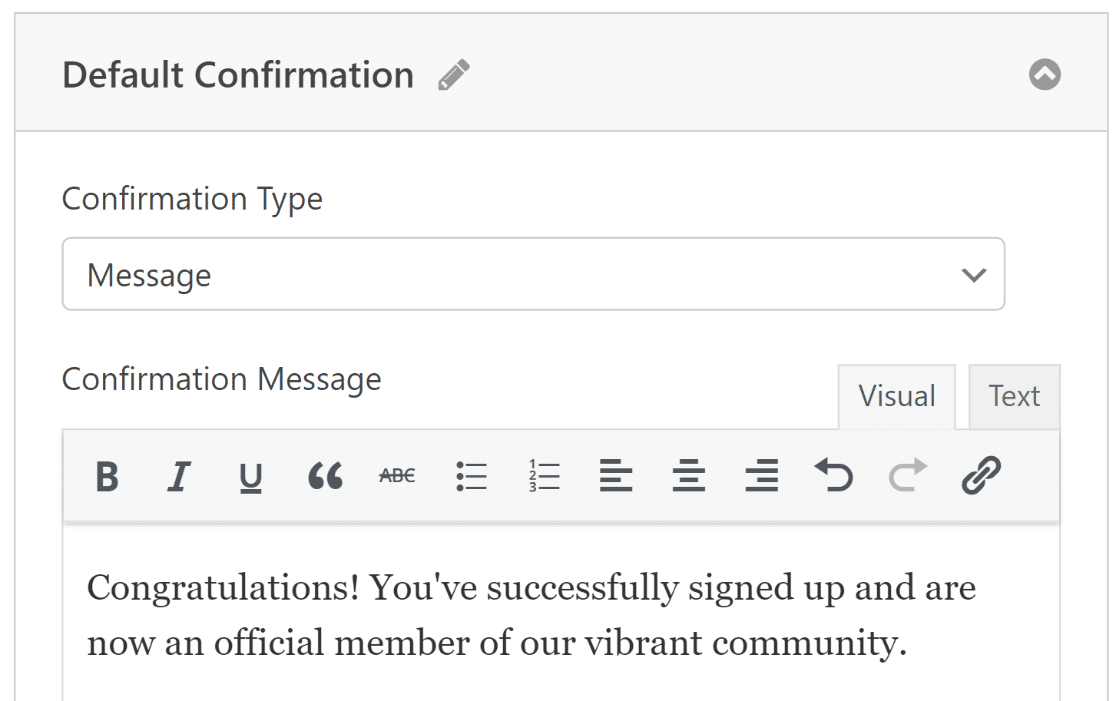Apply italic formatting
This screenshot has width=1116, height=701.
179,477
